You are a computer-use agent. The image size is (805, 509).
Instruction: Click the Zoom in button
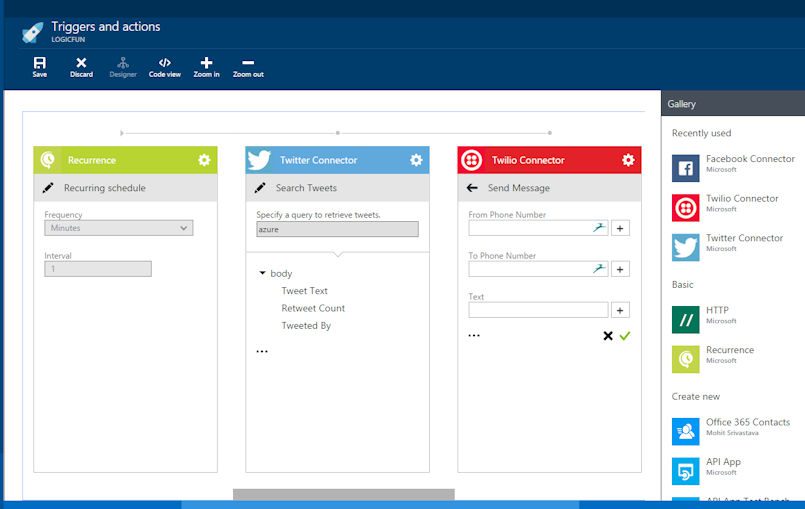[x=206, y=67]
